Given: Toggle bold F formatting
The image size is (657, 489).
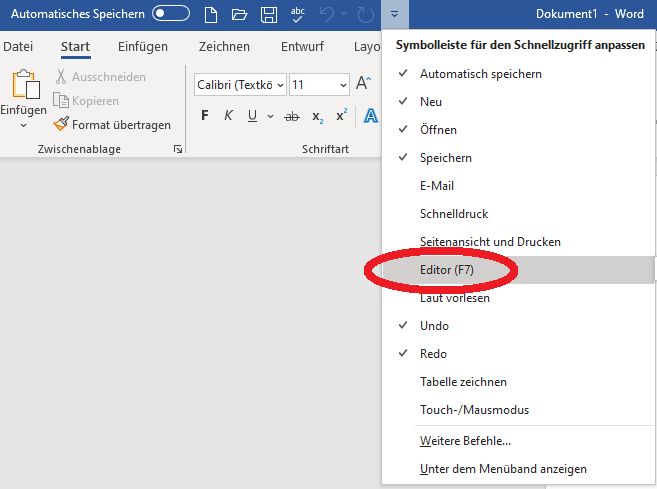Looking at the screenshot, I should tap(204, 115).
